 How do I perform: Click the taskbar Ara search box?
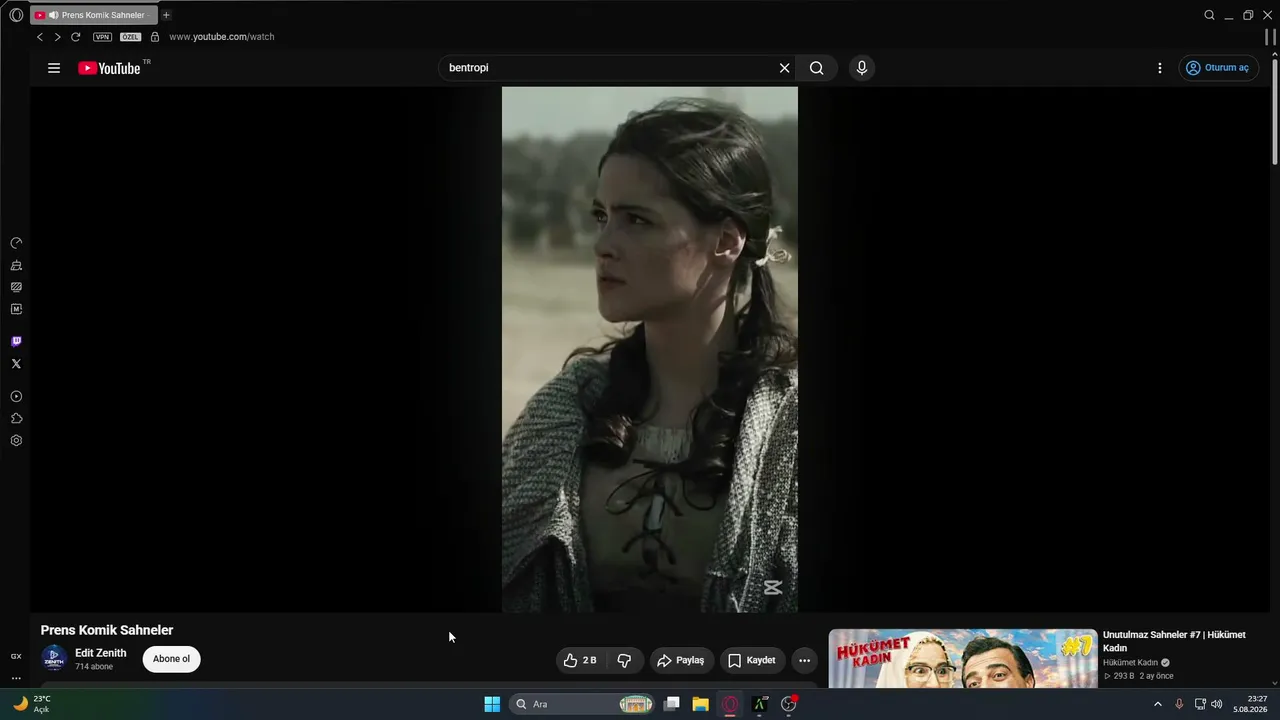tap(583, 704)
